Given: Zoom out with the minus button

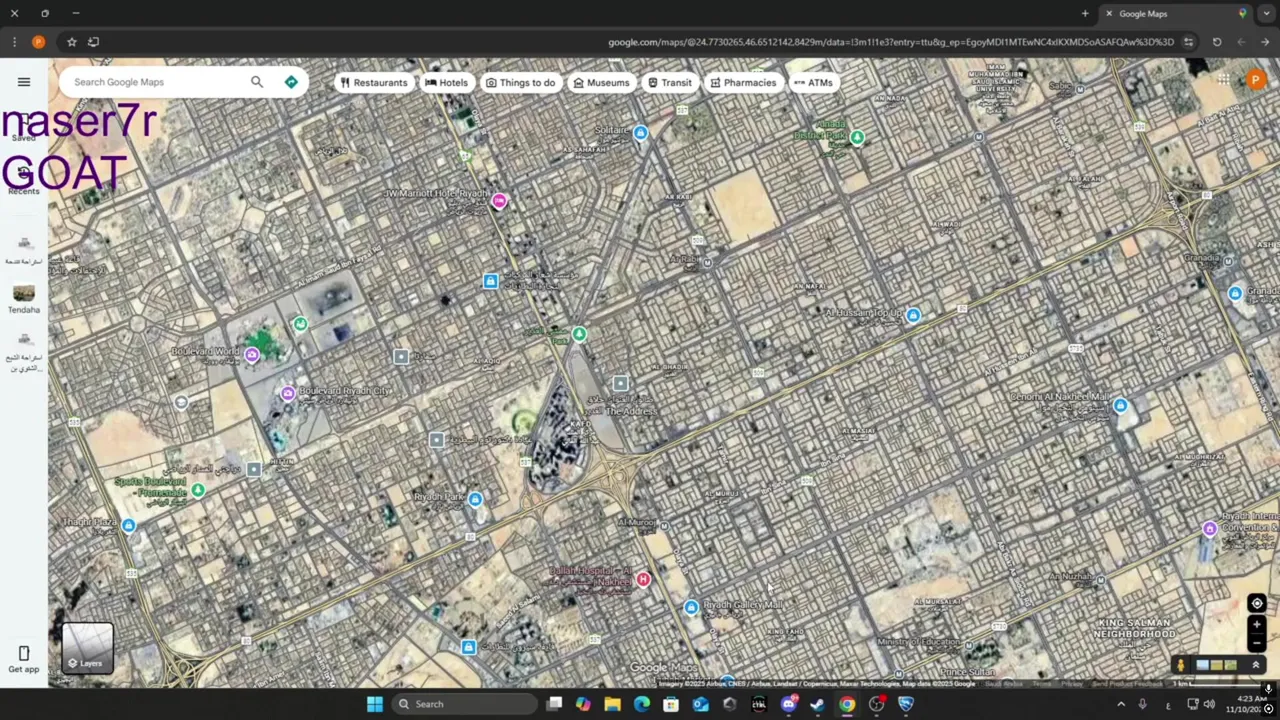Looking at the screenshot, I should (x=1257, y=642).
